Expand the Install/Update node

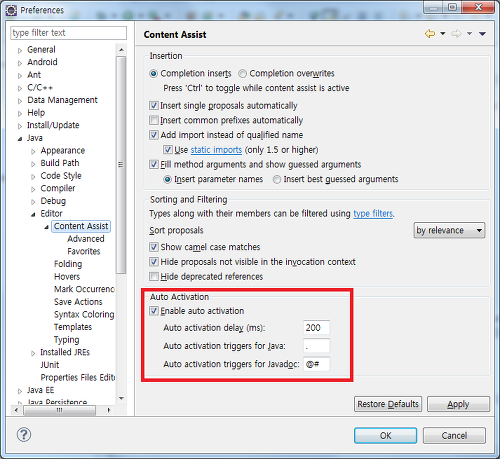tap(20, 126)
